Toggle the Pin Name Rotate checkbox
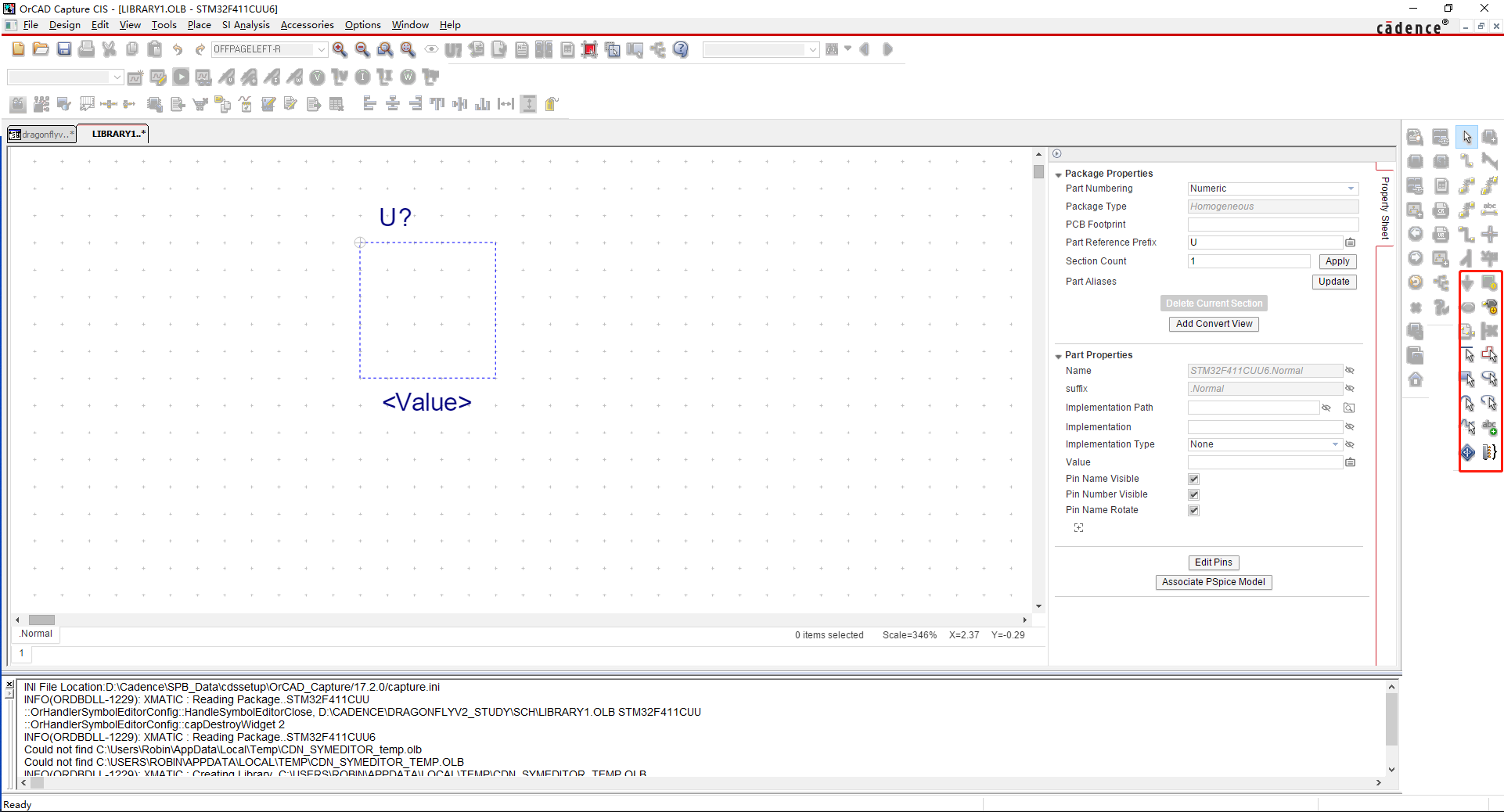The image size is (1504, 812). (1194, 510)
